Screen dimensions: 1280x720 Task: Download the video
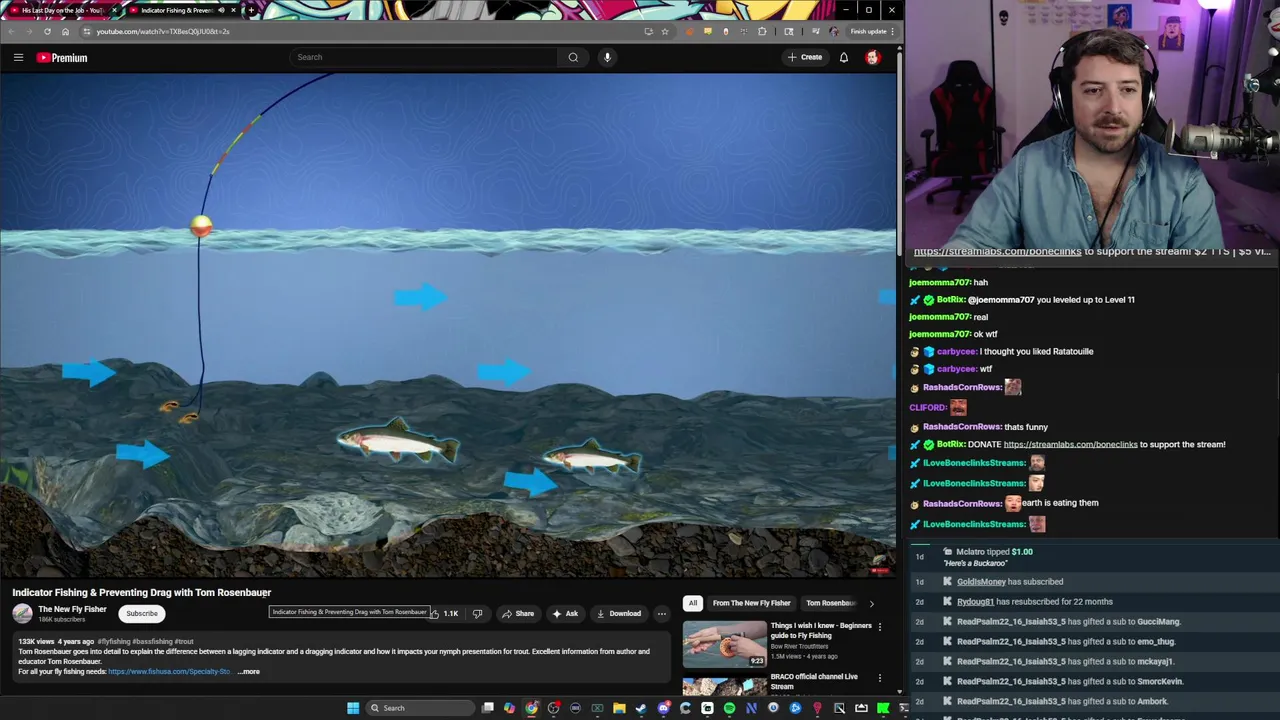619,613
